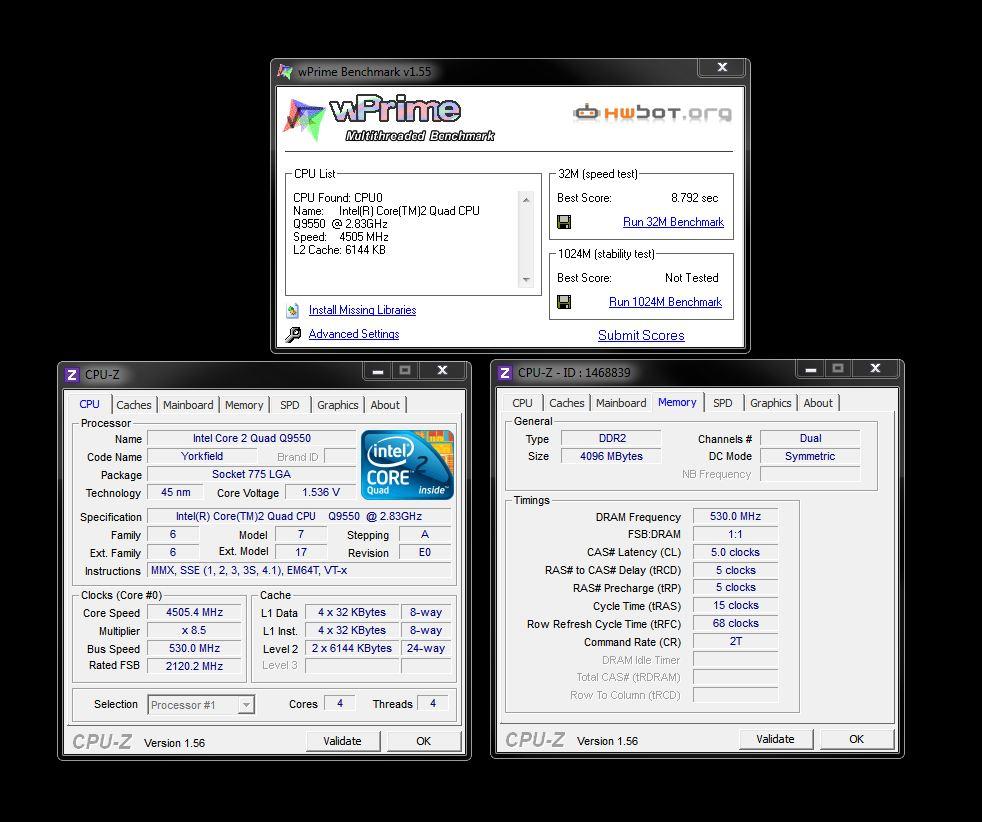Click OK in the CPU-Z Memory window
This screenshot has height=822, width=982.
tap(857, 739)
